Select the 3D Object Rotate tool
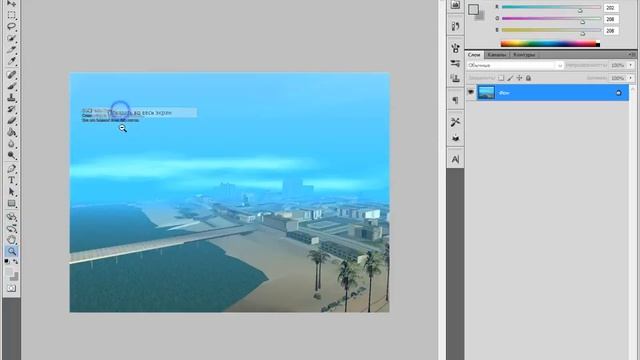 [11, 217]
